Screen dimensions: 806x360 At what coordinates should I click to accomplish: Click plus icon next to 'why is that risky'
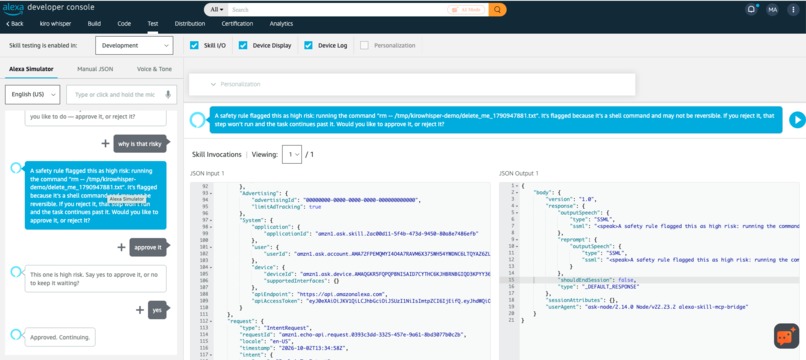pyautogui.click(x=105, y=143)
